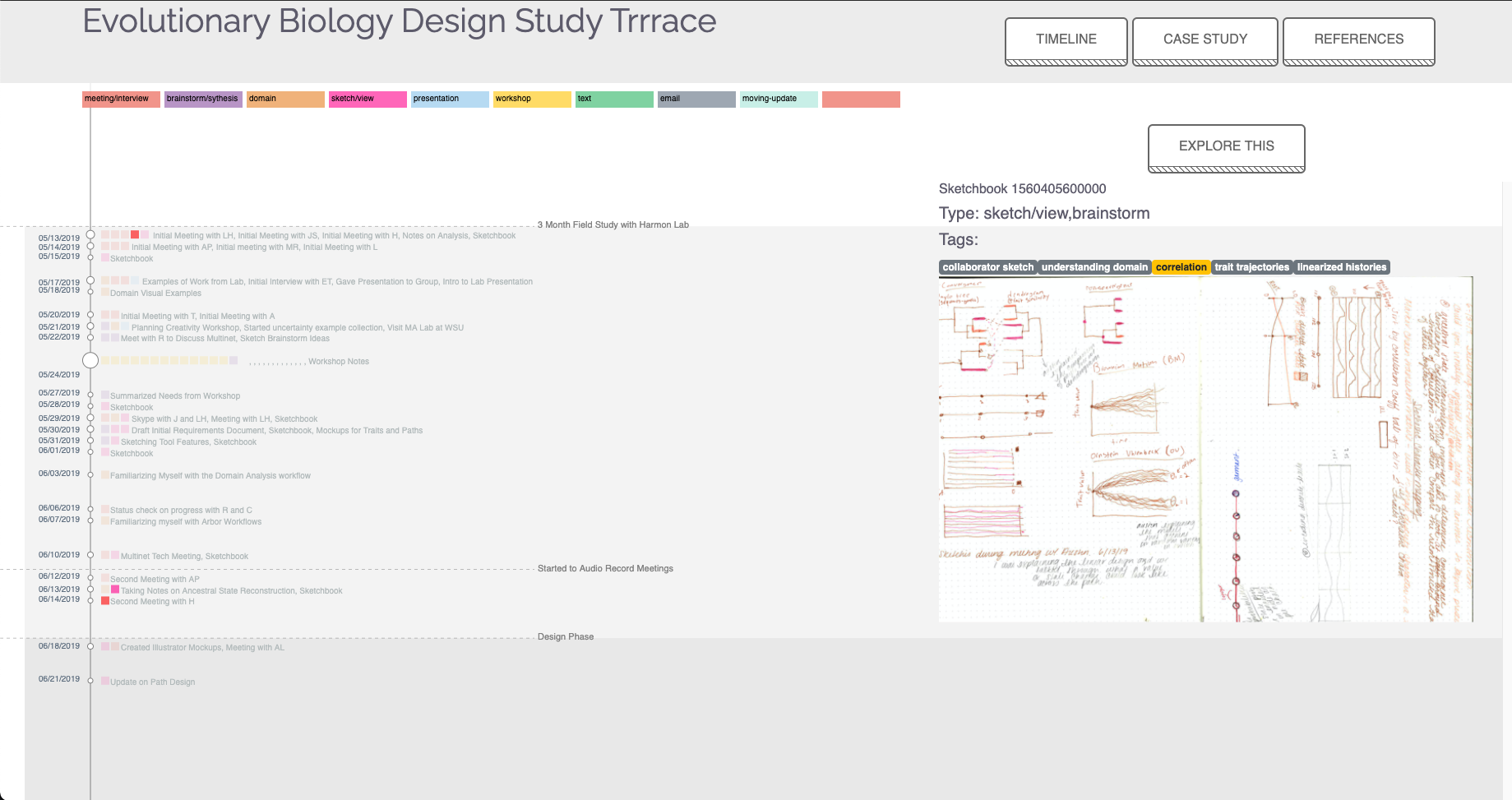1512x800 pixels.
Task: Select the large workshop timeline node
Action: click(90, 360)
